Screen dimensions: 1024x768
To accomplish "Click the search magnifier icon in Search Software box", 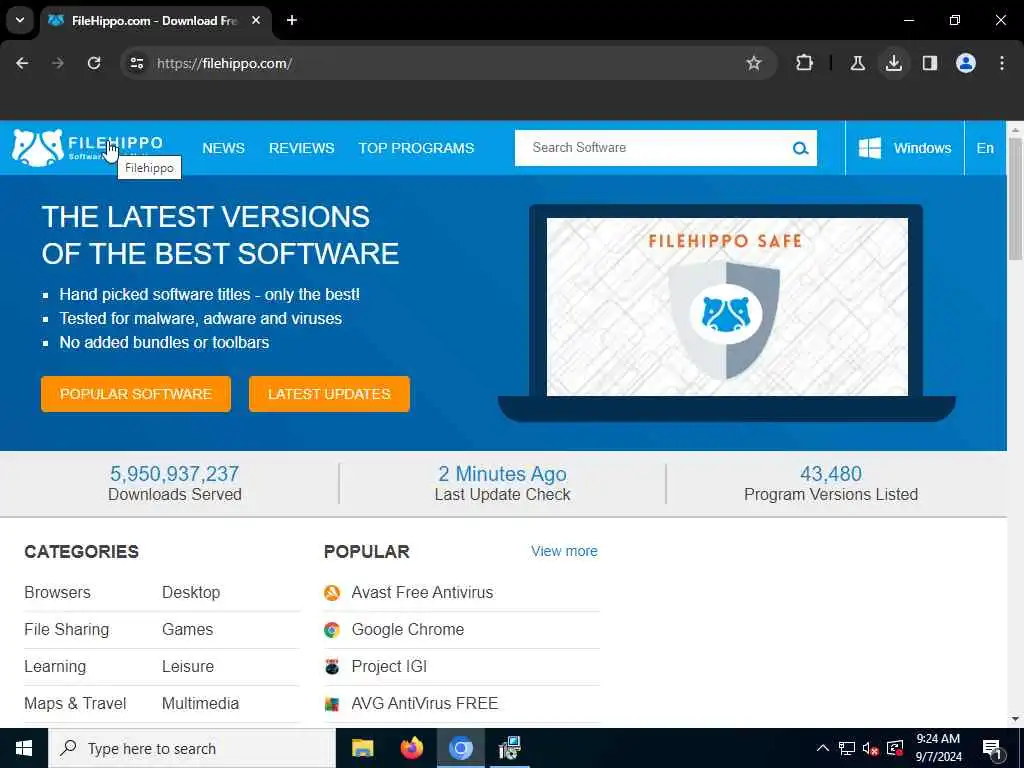I will 800,148.
